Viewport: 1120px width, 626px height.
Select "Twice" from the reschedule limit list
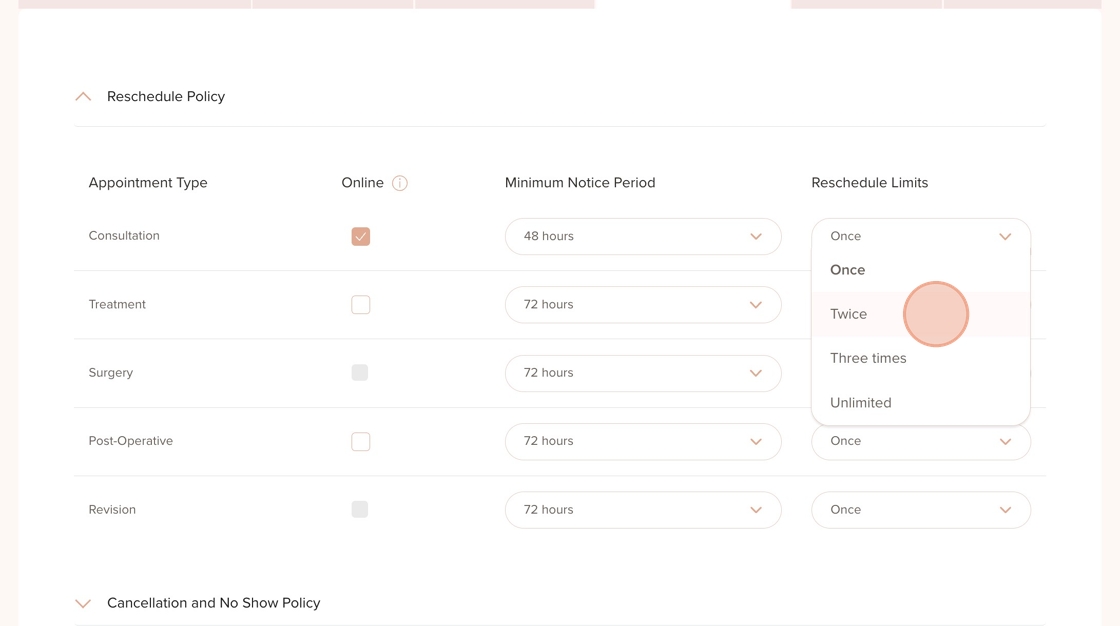click(849, 314)
